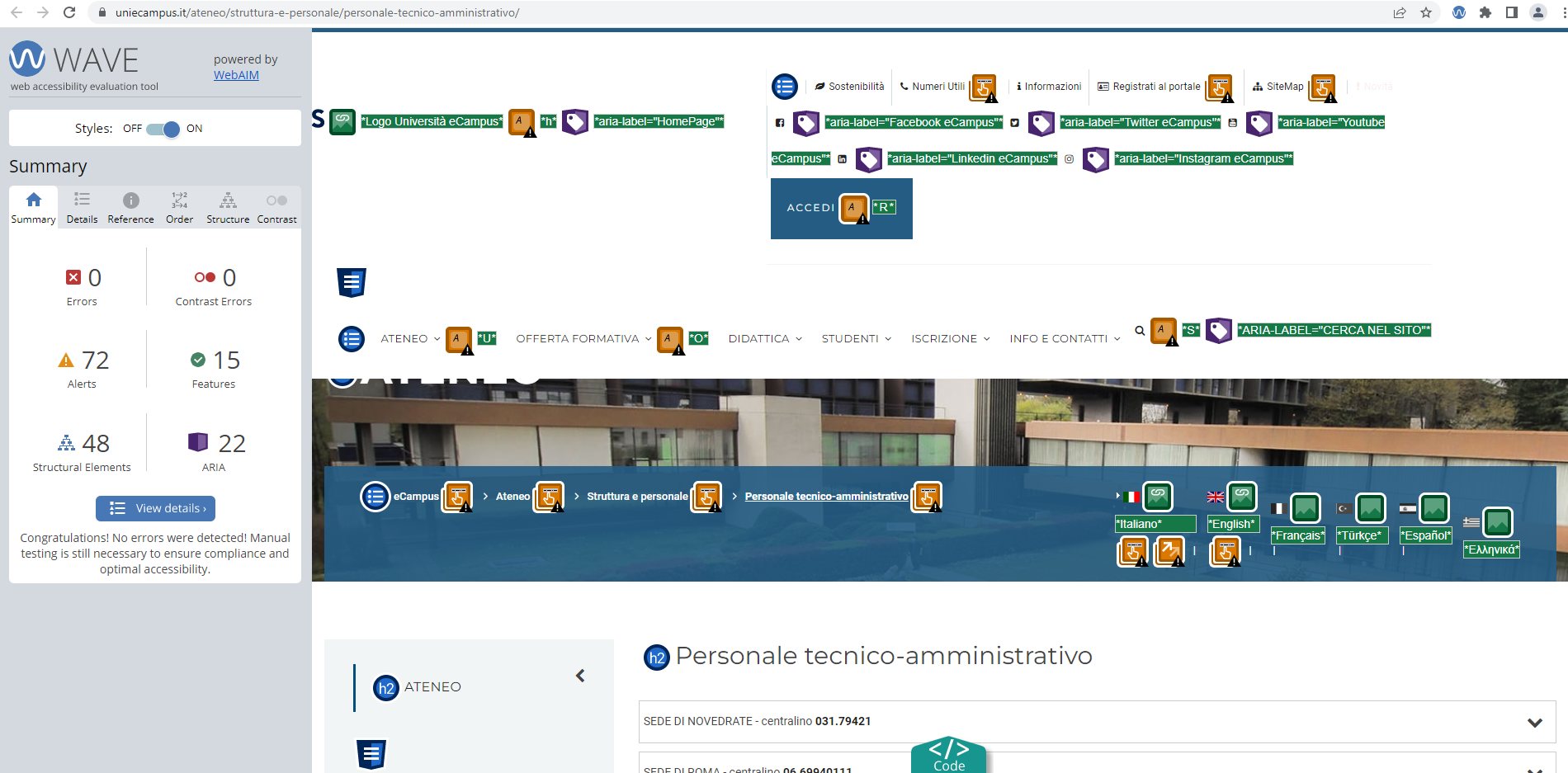Click the site search magnifier icon
This screenshot has width=1568, height=773.
point(1140,331)
